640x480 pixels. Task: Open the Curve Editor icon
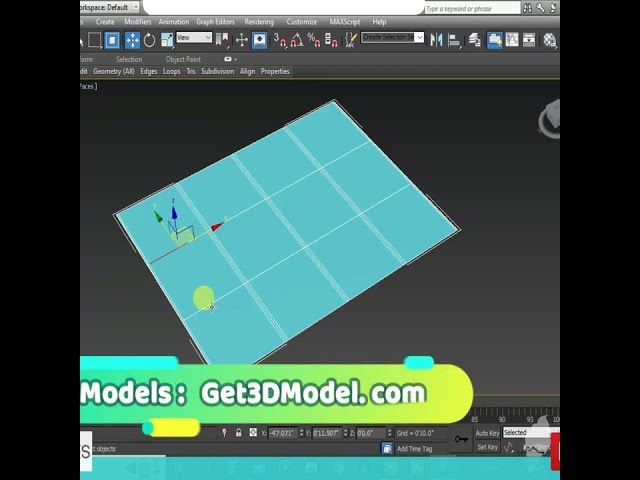512,40
